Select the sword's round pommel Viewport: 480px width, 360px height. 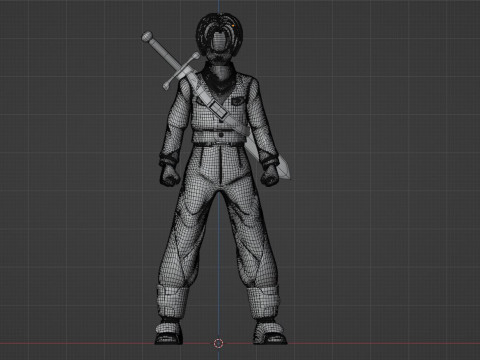[x=147, y=36]
